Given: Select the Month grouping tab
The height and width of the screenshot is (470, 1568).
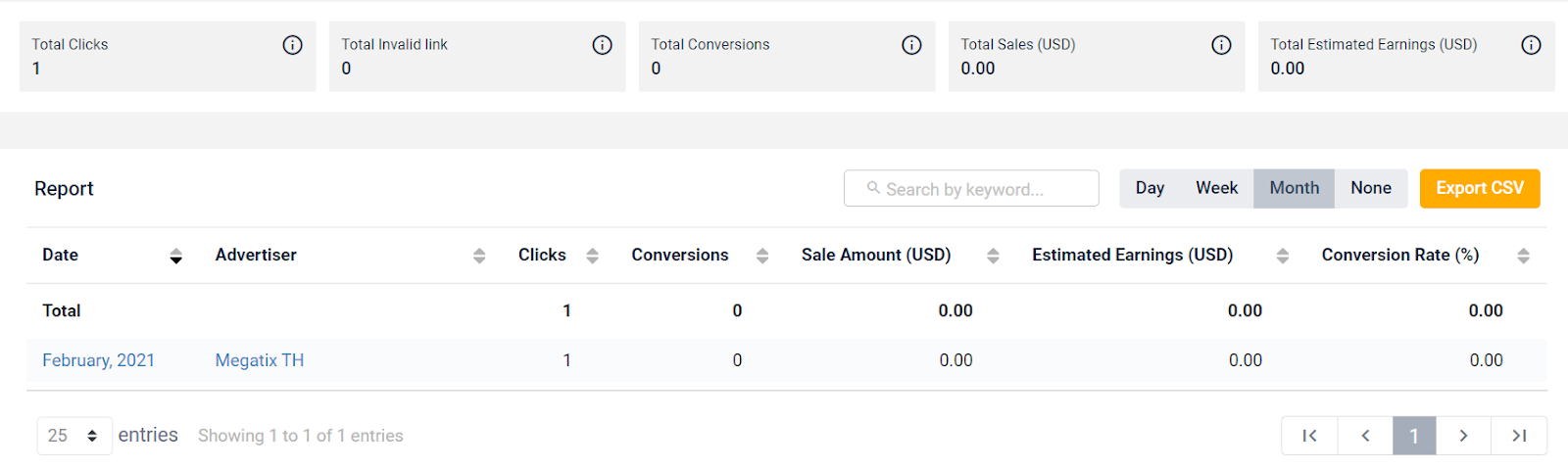Looking at the screenshot, I should click(1294, 188).
